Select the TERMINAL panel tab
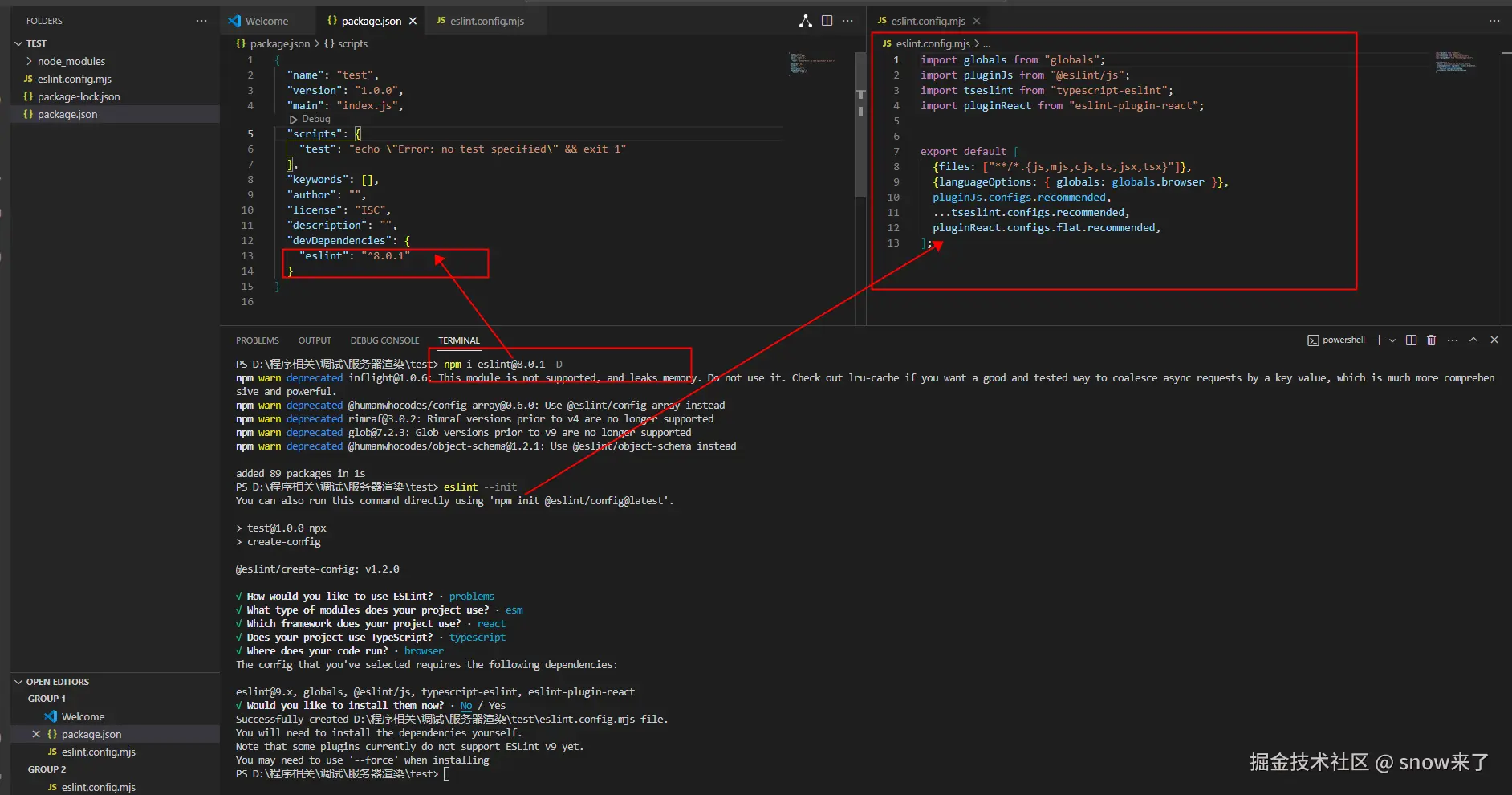 tap(459, 340)
